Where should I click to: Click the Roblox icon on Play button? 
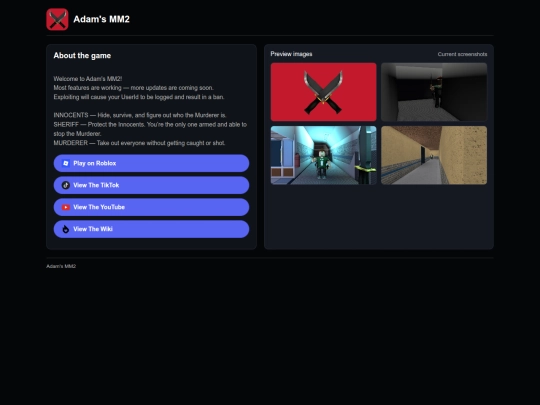pyautogui.click(x=66, y=163)
